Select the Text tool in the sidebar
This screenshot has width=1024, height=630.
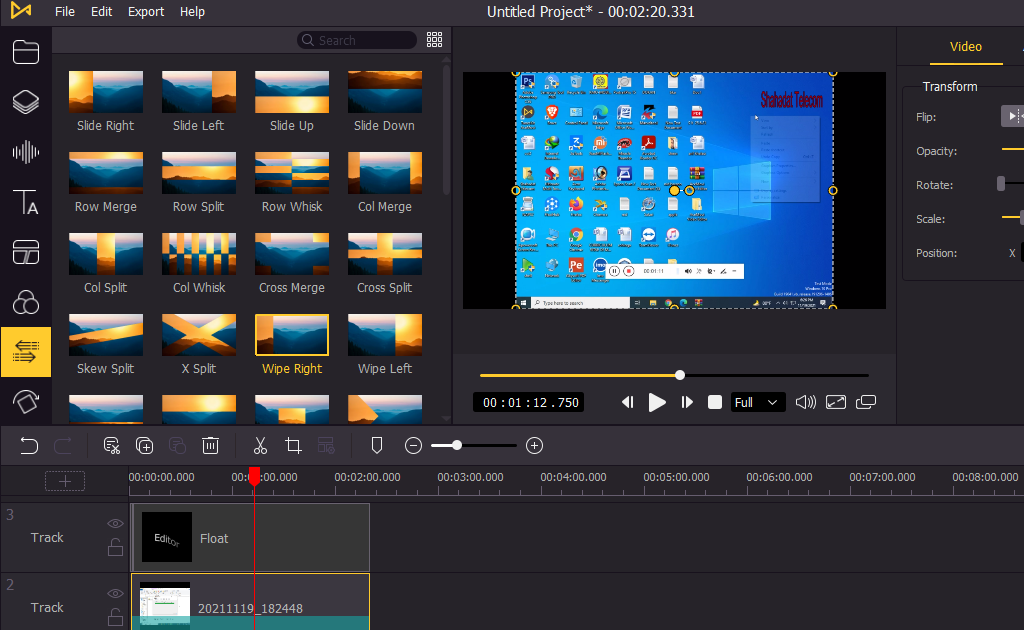[x=26, y=202]
